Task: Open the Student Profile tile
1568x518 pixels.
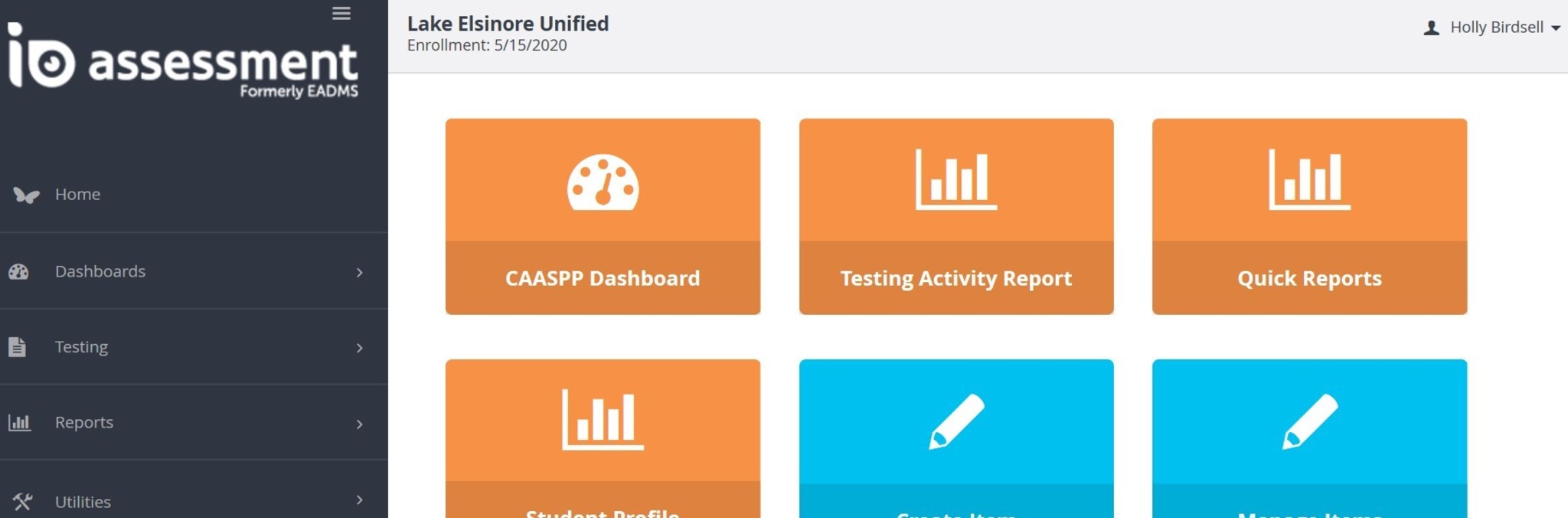Action: click(603, 437)
